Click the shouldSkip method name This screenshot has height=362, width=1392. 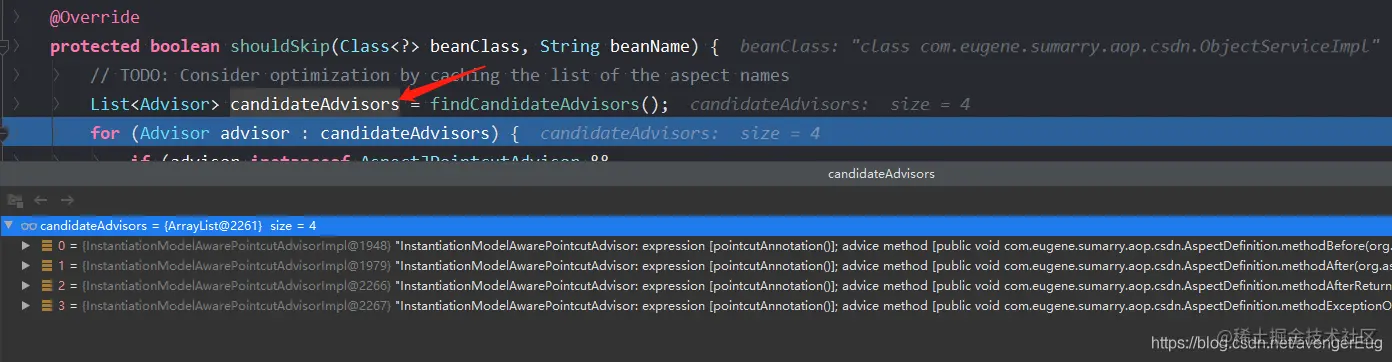click(x=280, y=46)
